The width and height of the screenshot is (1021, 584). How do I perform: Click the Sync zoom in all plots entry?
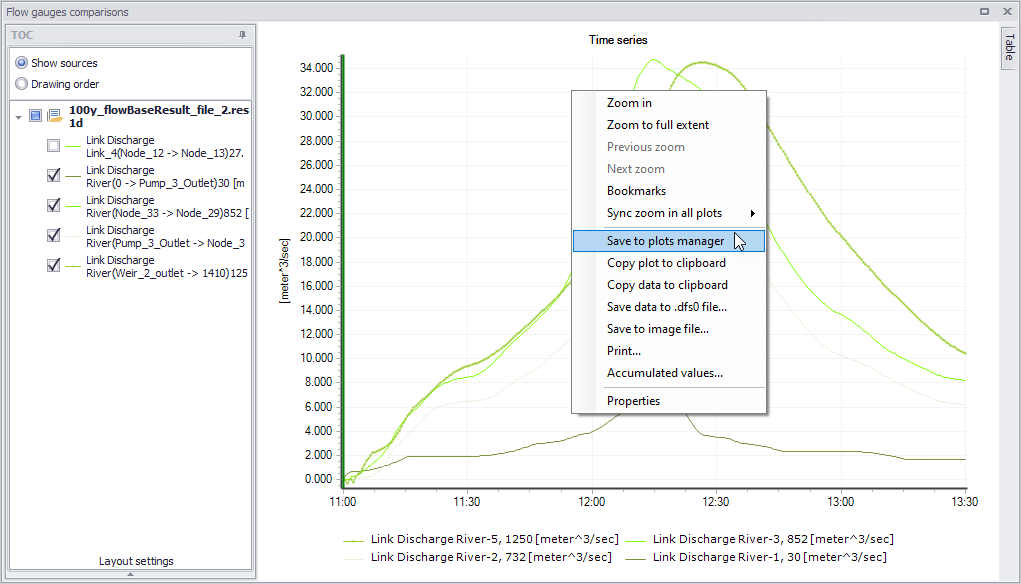669,213
